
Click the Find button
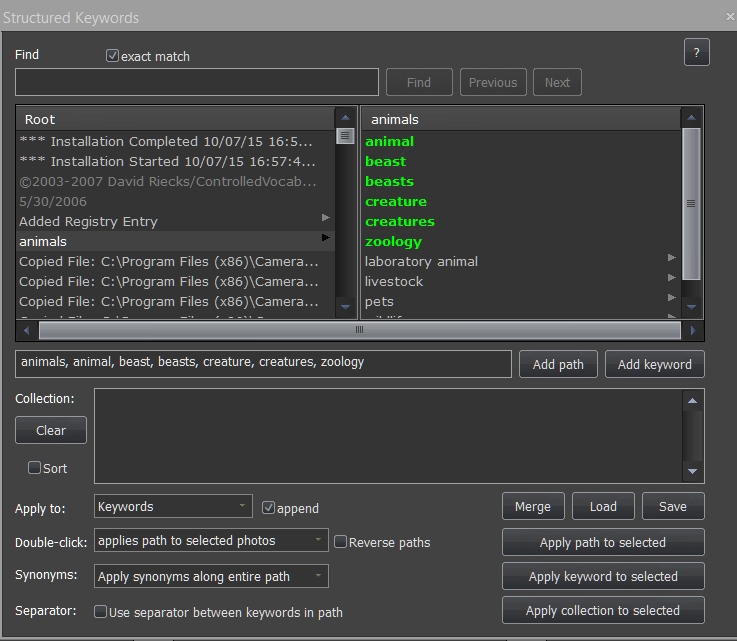coord(419,82)
